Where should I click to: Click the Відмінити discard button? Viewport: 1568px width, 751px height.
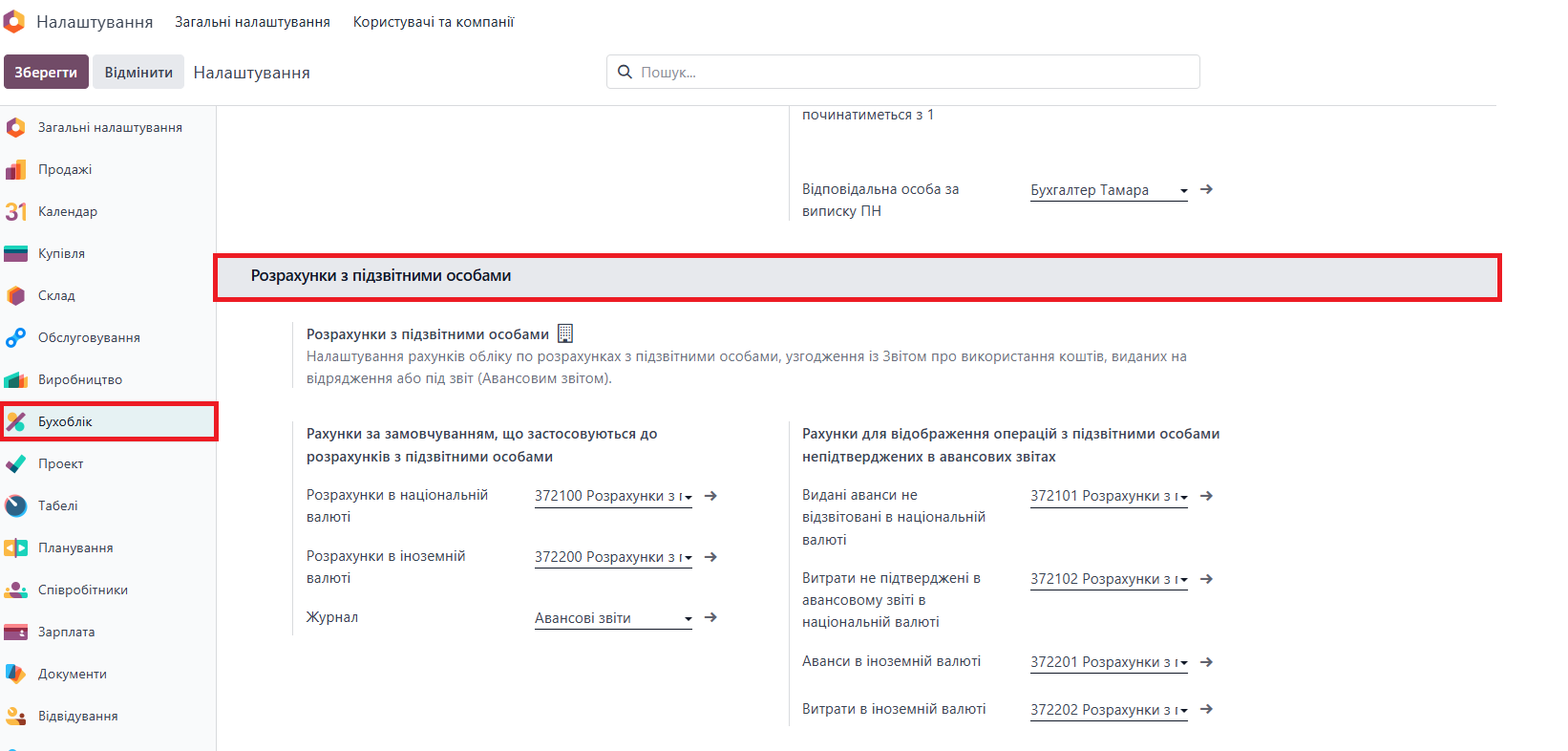tap(138, 73)
